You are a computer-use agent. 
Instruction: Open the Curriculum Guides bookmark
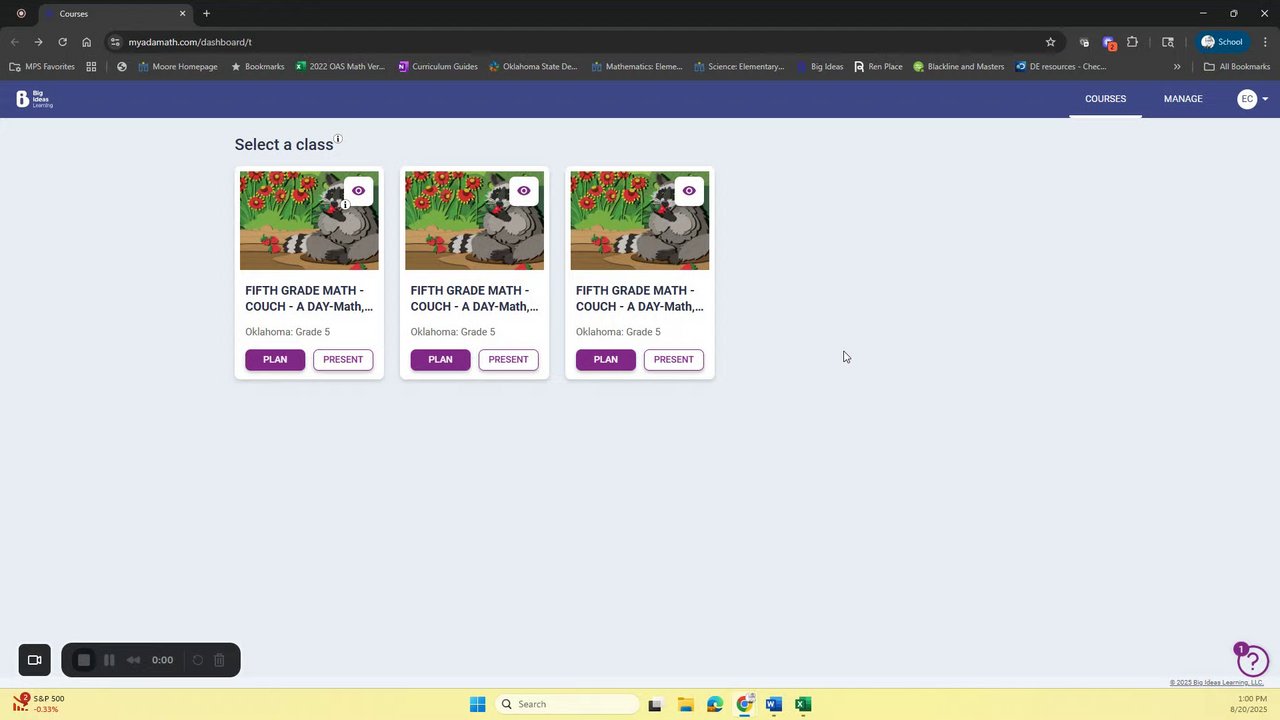pos(437,67)
